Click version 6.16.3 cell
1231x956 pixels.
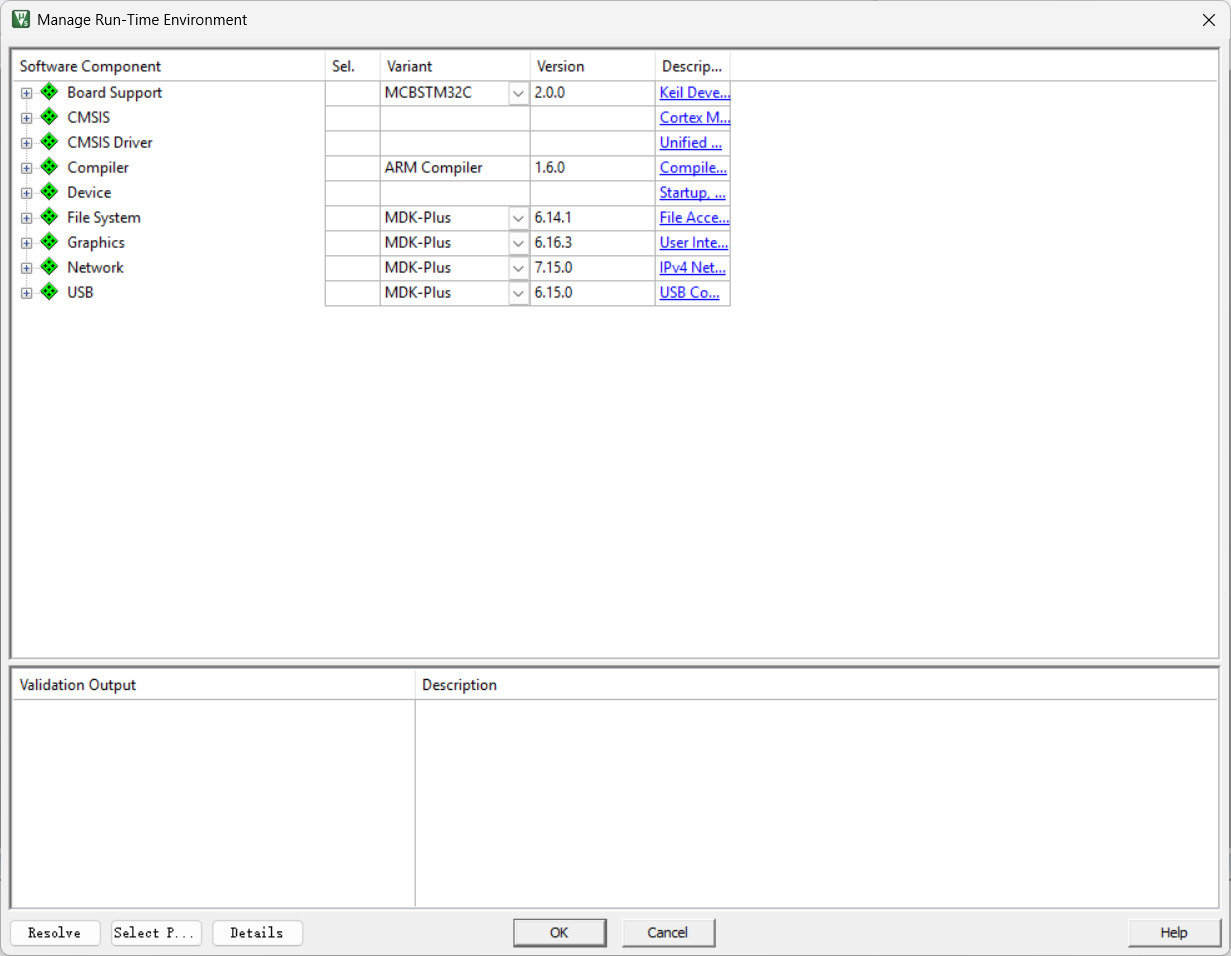point(593,242)
